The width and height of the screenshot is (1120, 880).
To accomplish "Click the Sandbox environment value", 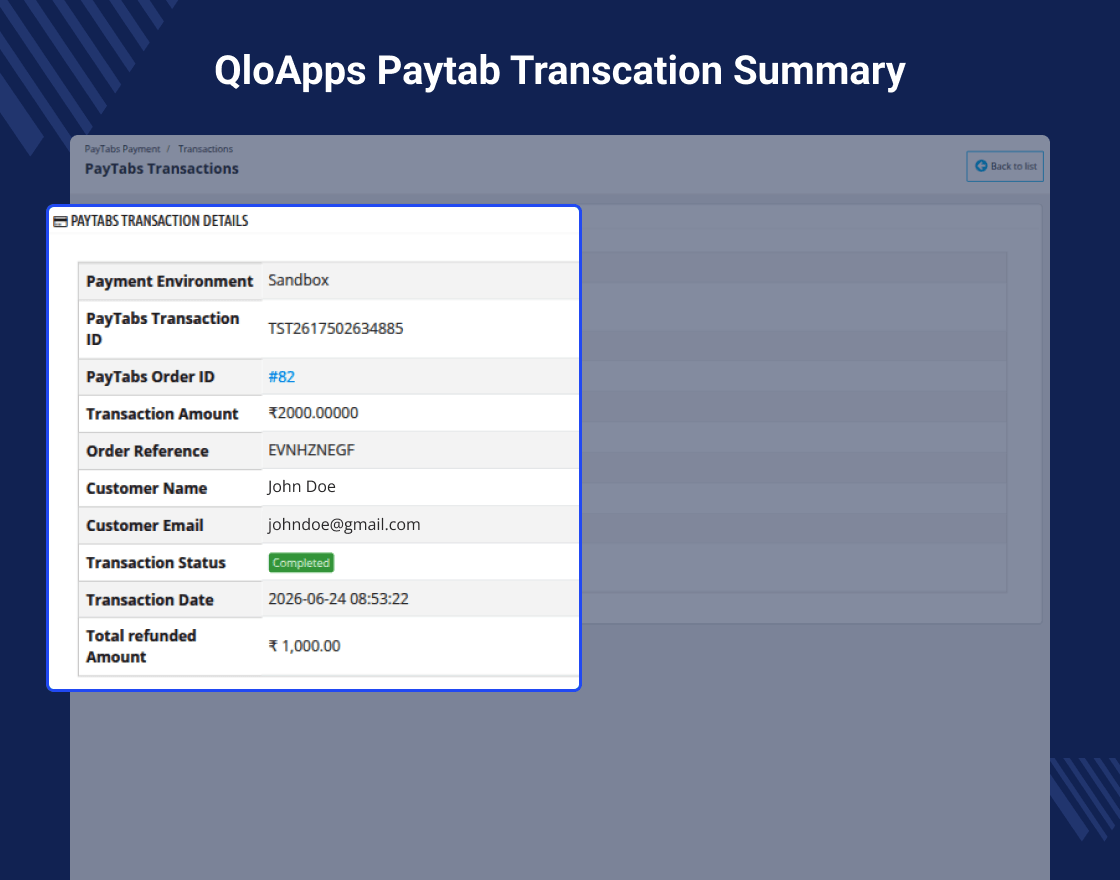I will [299, 280].
